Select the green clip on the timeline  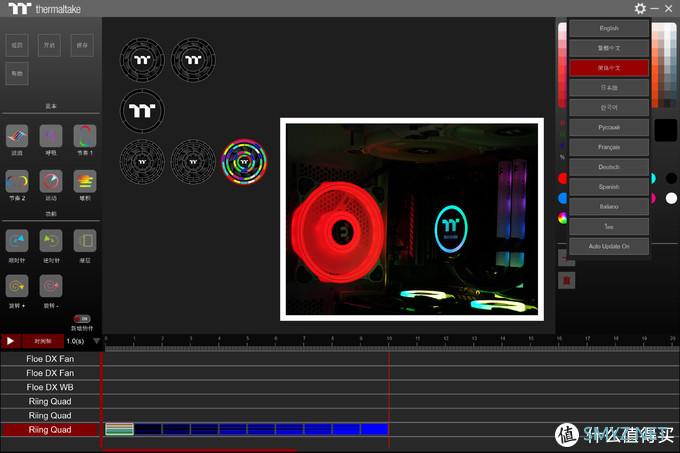click(119, 429)
